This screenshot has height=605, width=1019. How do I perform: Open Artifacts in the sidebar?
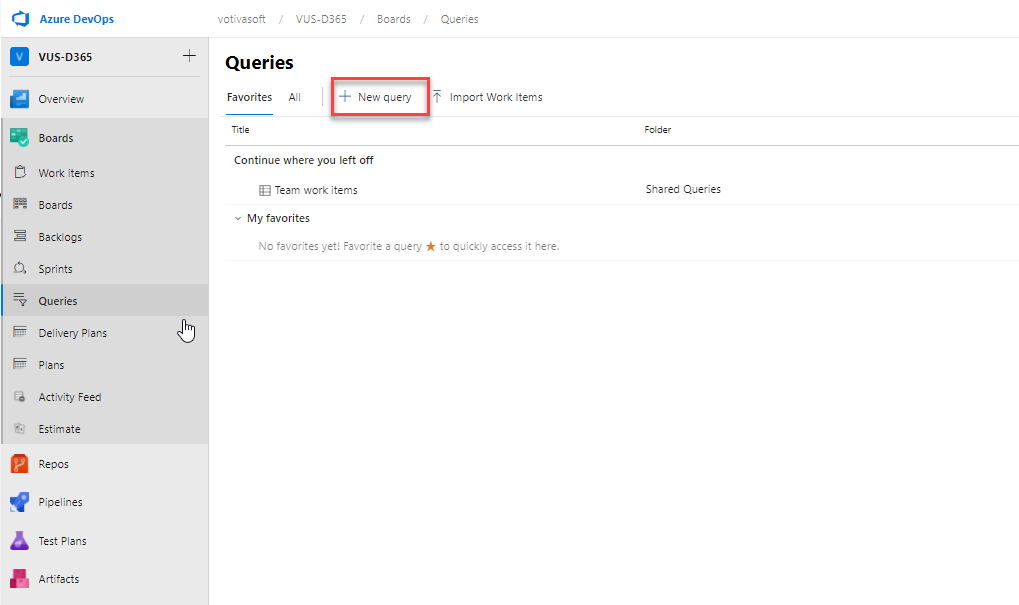tap(58, 579)
